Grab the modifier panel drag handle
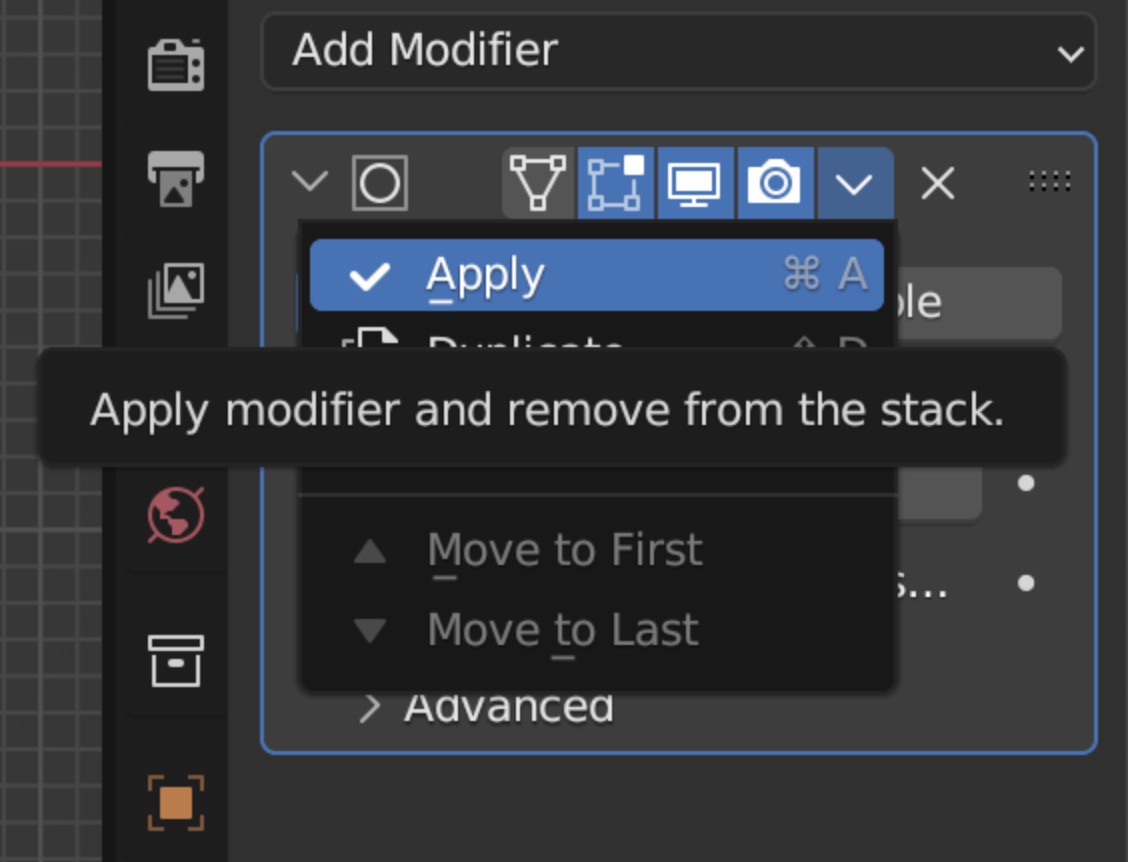This screenshot has width=1128, height=862. pos(1050,181)
